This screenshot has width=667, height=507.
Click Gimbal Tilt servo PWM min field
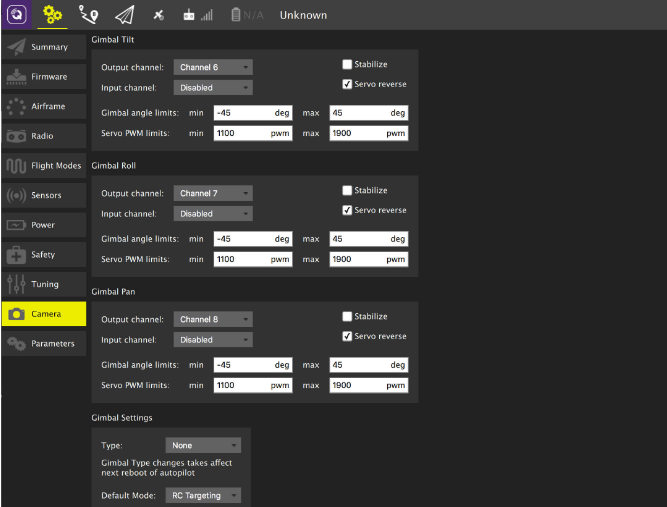tap(252, 133)
